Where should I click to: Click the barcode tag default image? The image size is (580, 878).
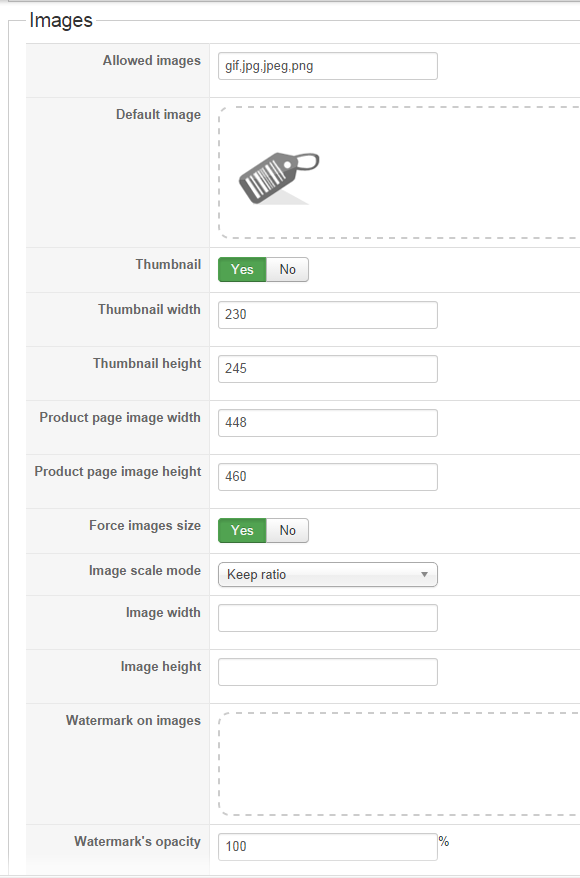click(279, 178)
